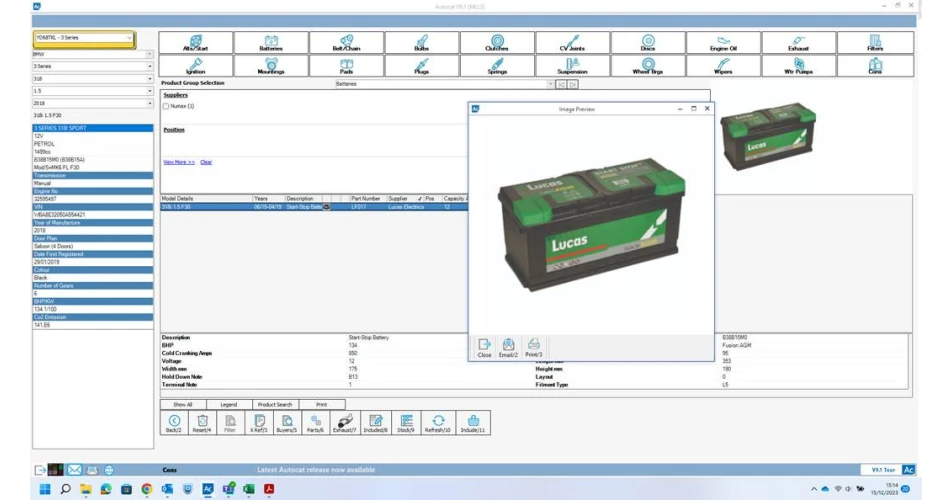Viewport: 952px width, 500px height.
Task: Click the Reset/4 toolbar button
Action: tap(202, 423)
